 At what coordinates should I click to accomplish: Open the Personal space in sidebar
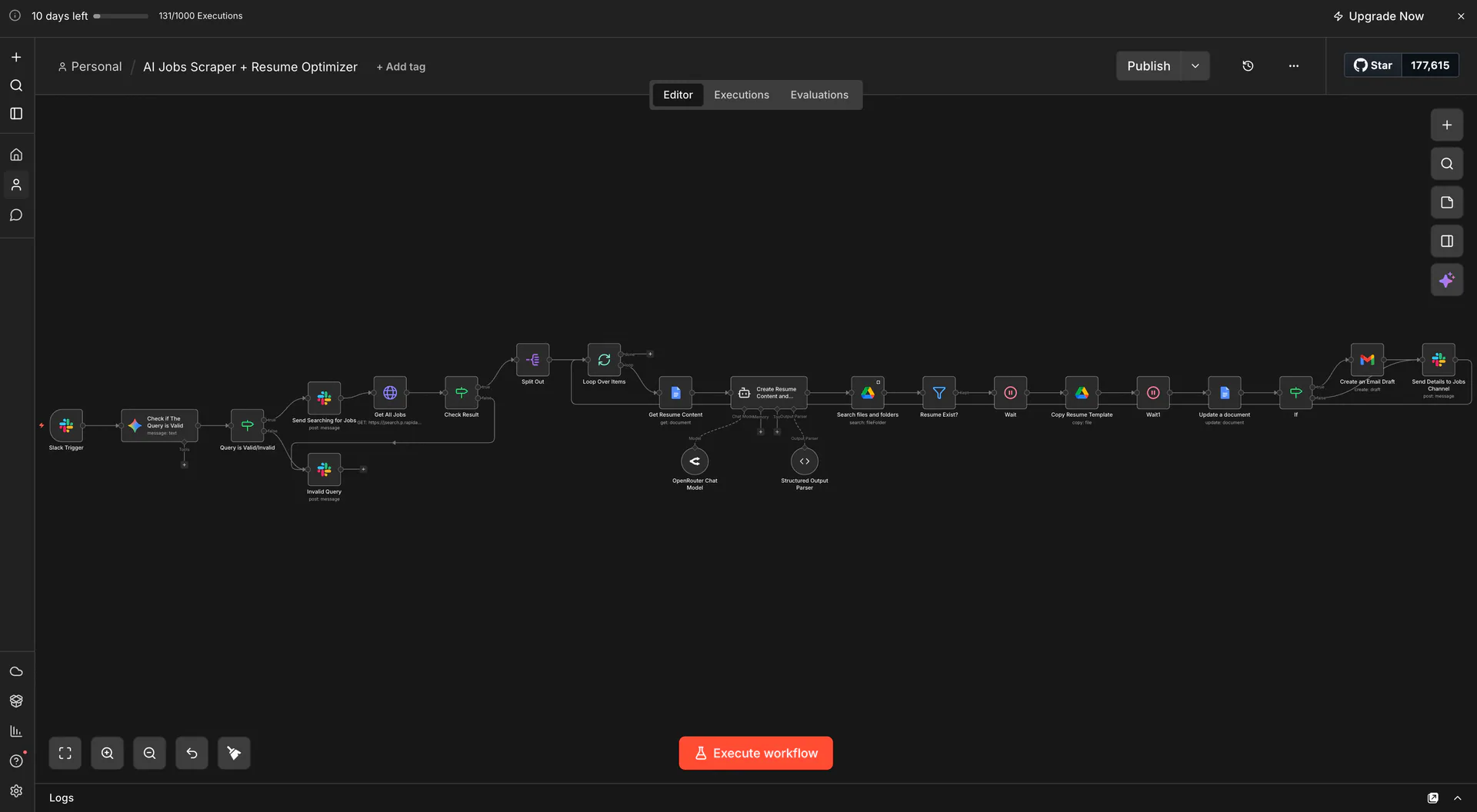(x=16, y=185)
